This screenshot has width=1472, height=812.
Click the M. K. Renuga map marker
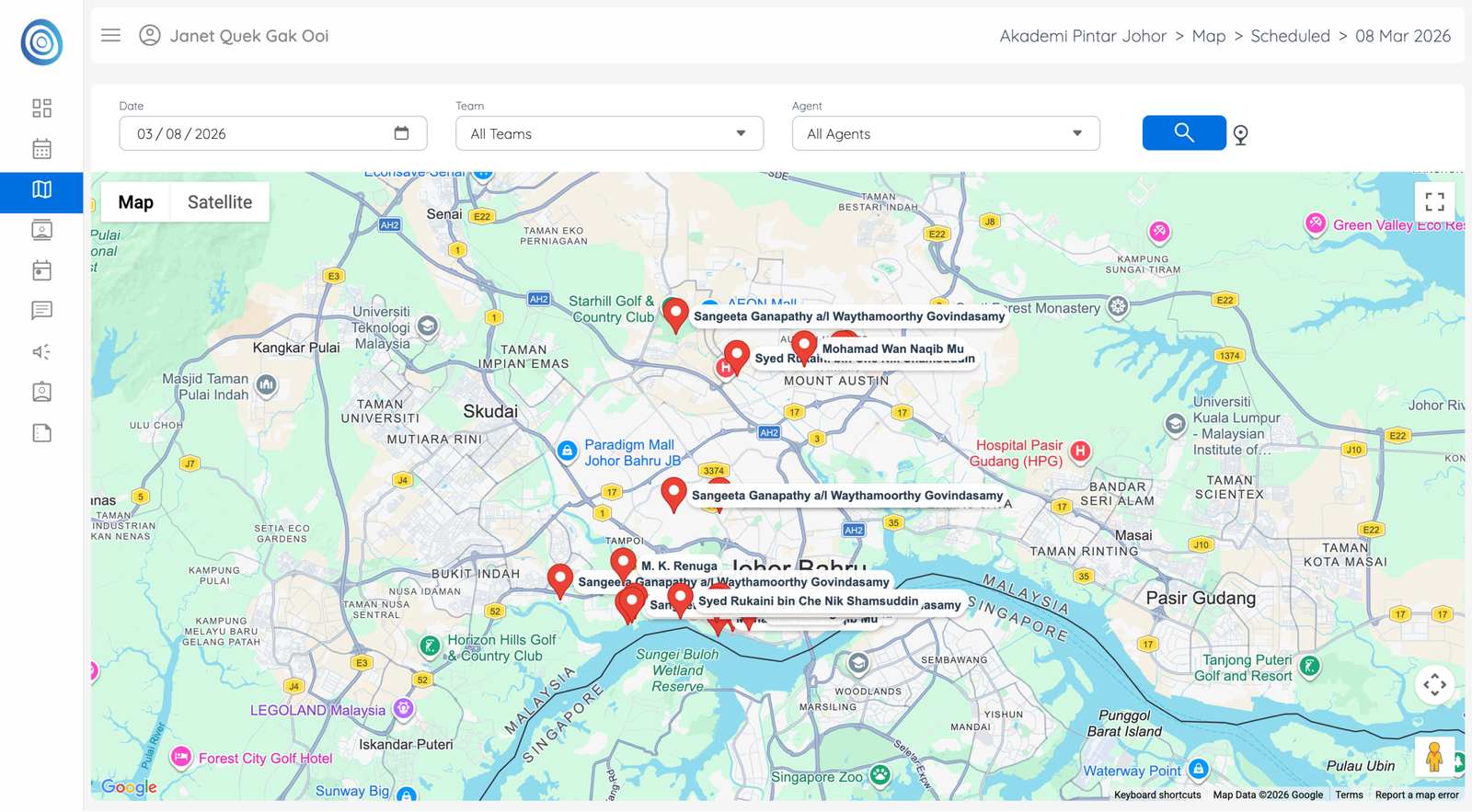[623, 562]
